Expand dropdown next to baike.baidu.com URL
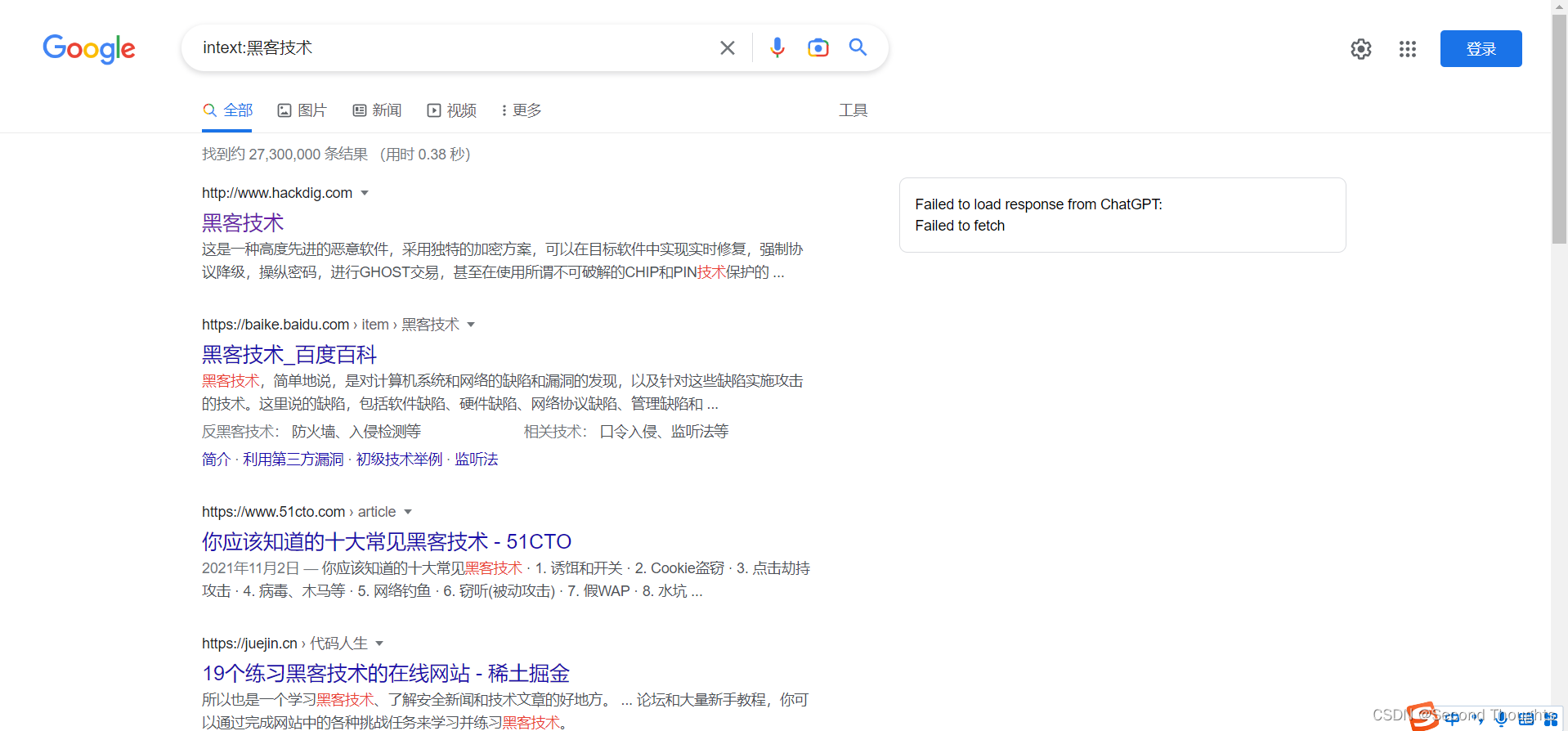The height and width of the screenshot is (731, 1568). point(471,325)
